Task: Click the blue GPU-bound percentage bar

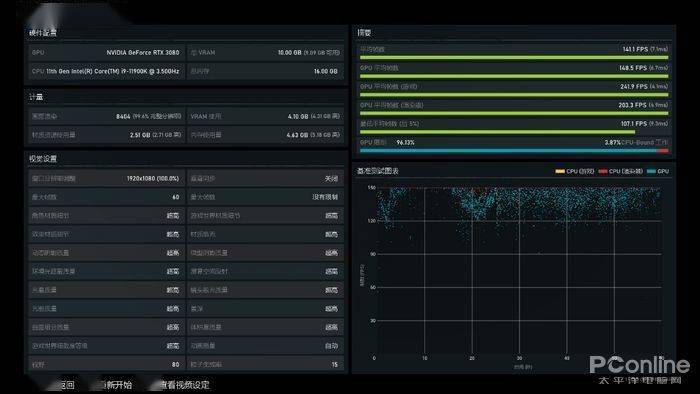Action: tap(508, 151)
